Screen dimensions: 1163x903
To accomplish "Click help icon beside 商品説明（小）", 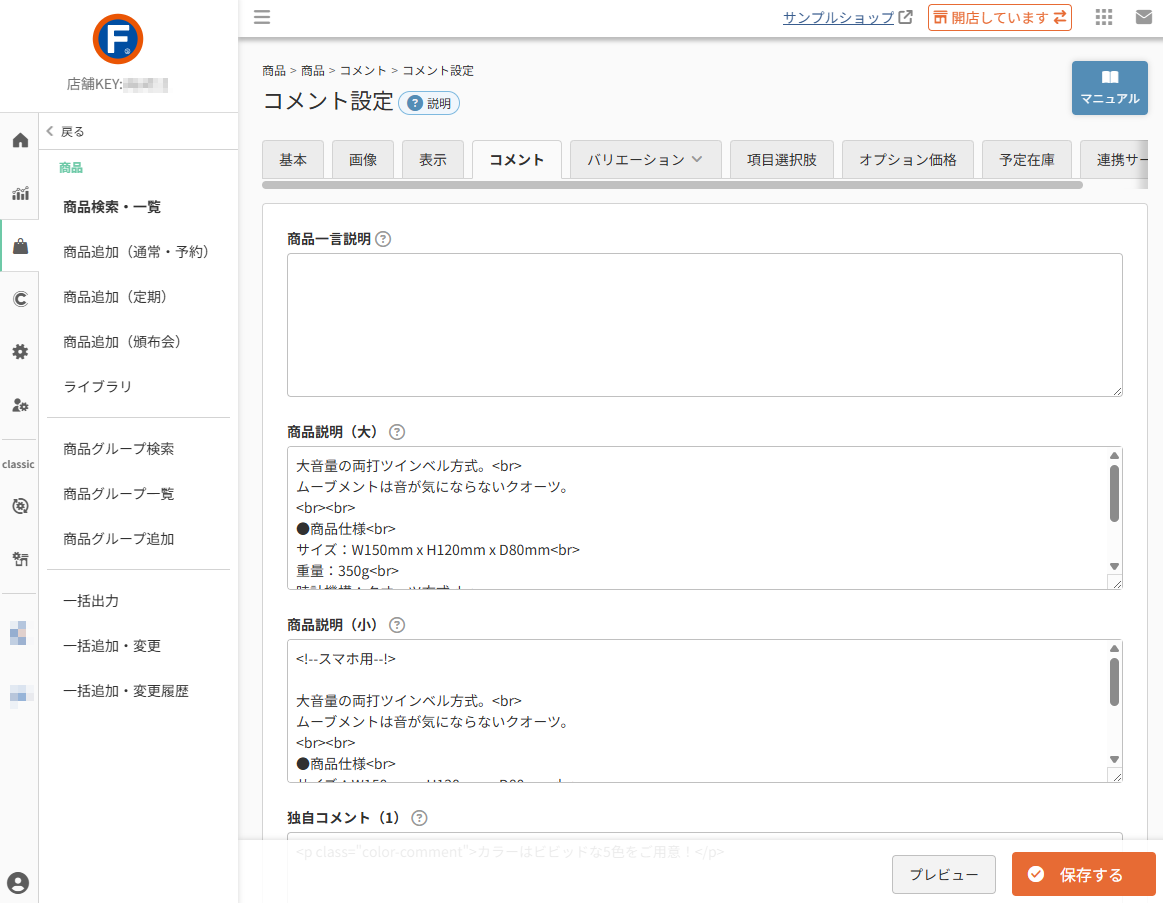I will click(397, 625).
